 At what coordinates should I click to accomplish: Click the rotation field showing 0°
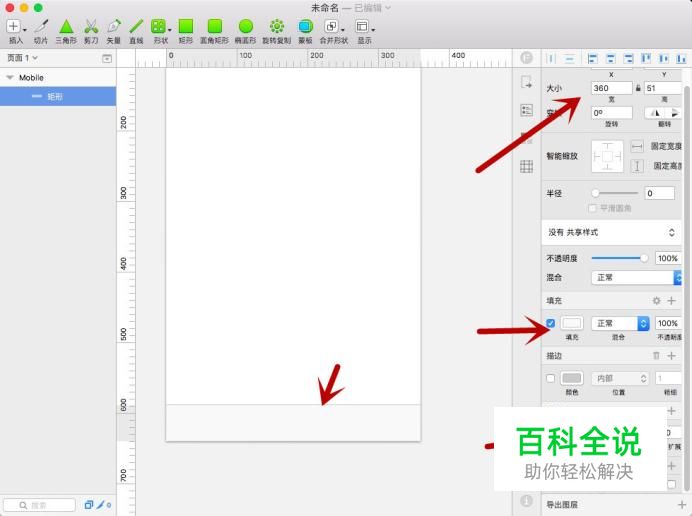pos(612,113)
